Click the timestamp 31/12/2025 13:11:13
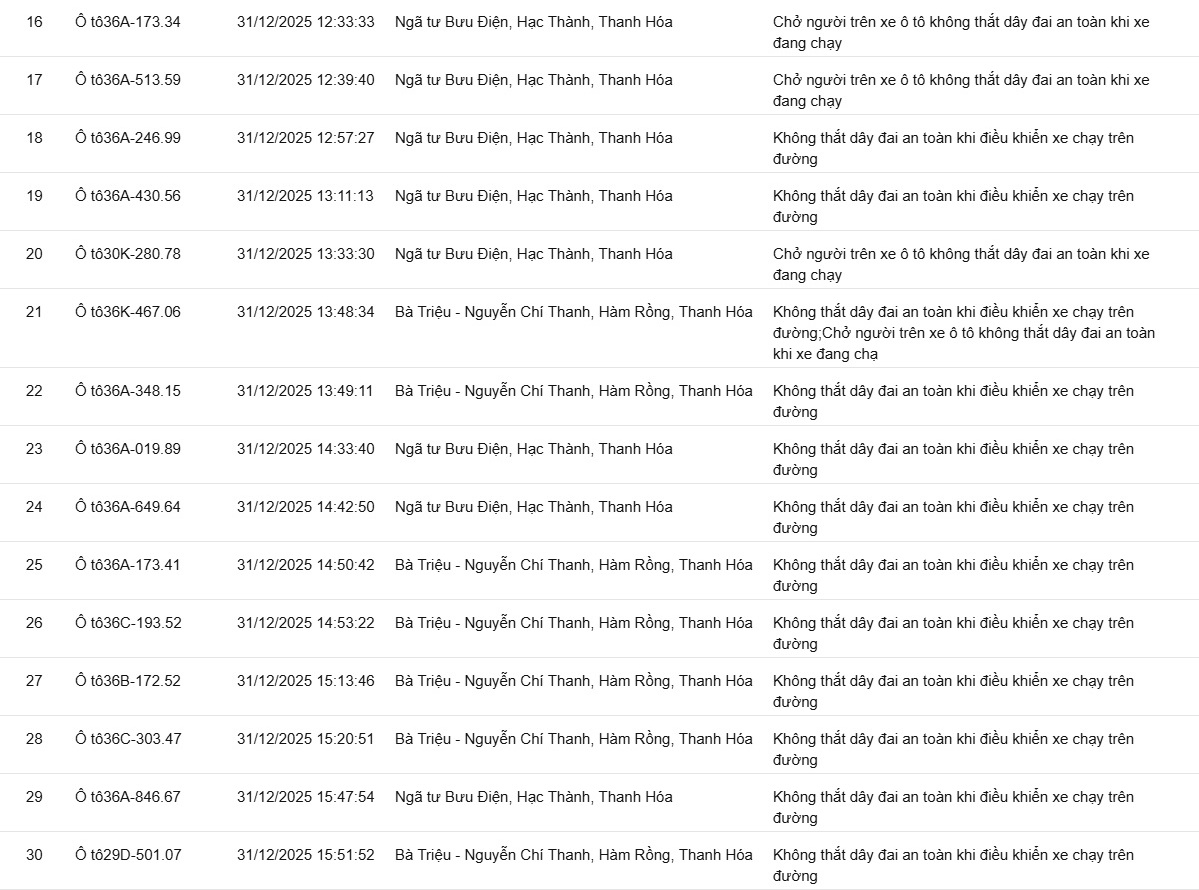The image size is (1199, 890). click(305, 196)
